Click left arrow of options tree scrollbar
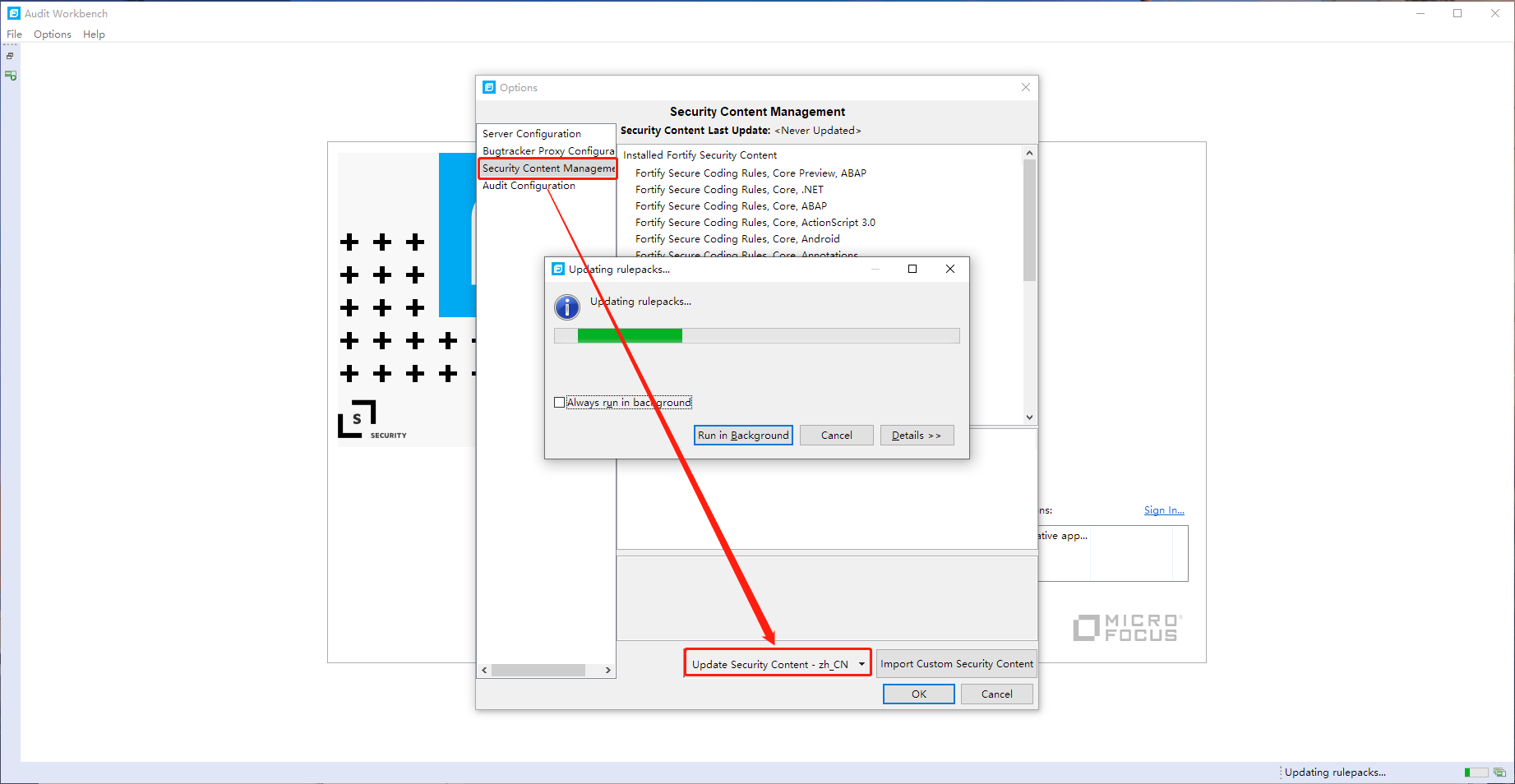 click(x=485, y=671)
